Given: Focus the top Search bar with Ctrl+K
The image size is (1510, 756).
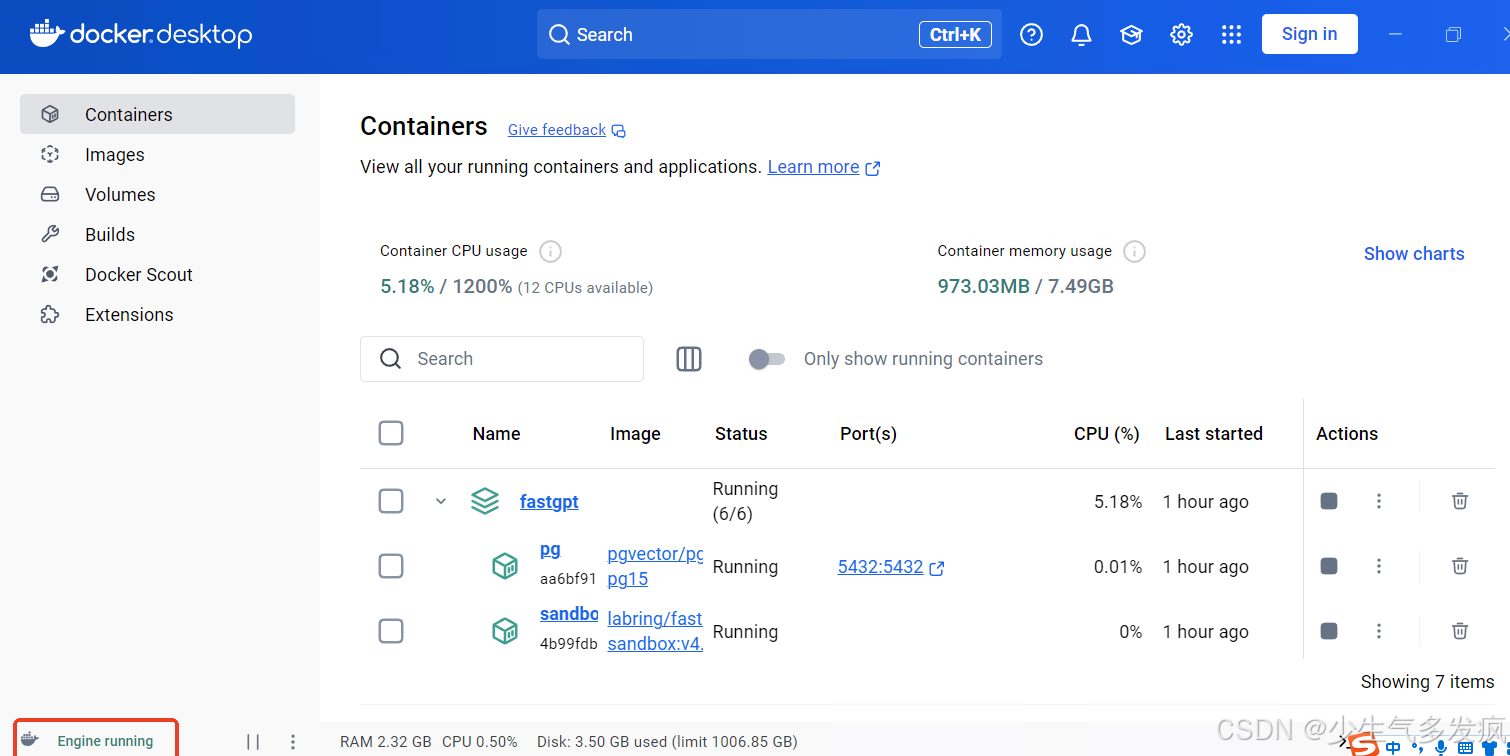Looking at the screenshot, I should pyautogui.click(x=769, y=35).
